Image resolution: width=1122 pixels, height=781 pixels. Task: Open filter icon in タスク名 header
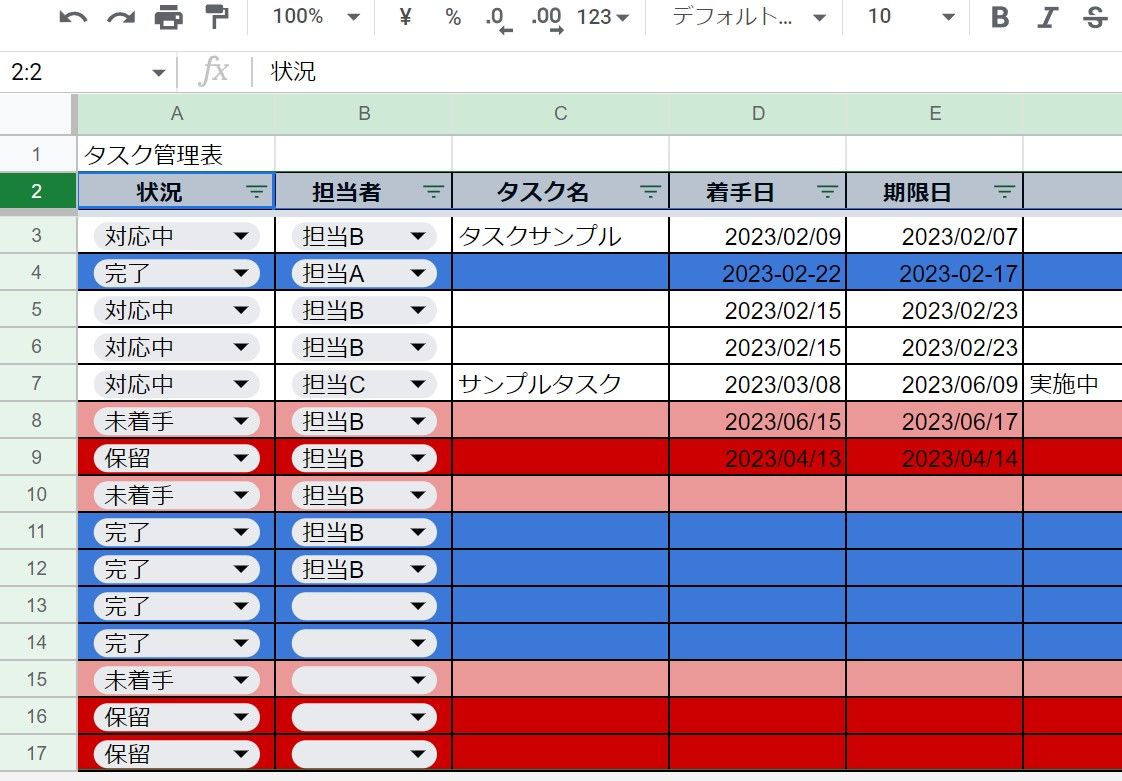pos(650,191)
